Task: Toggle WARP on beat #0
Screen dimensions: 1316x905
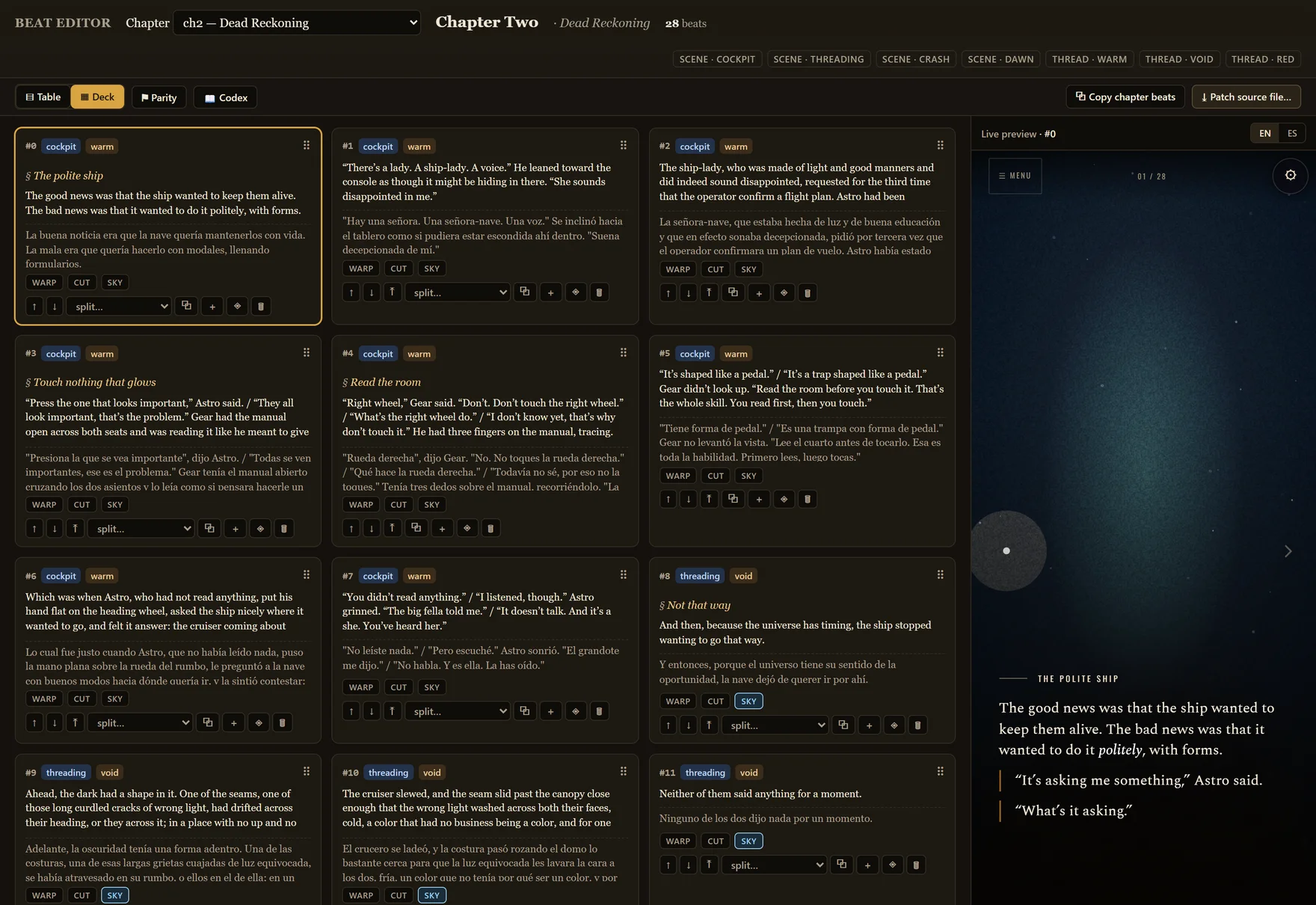Action: (x=44, y=283)
